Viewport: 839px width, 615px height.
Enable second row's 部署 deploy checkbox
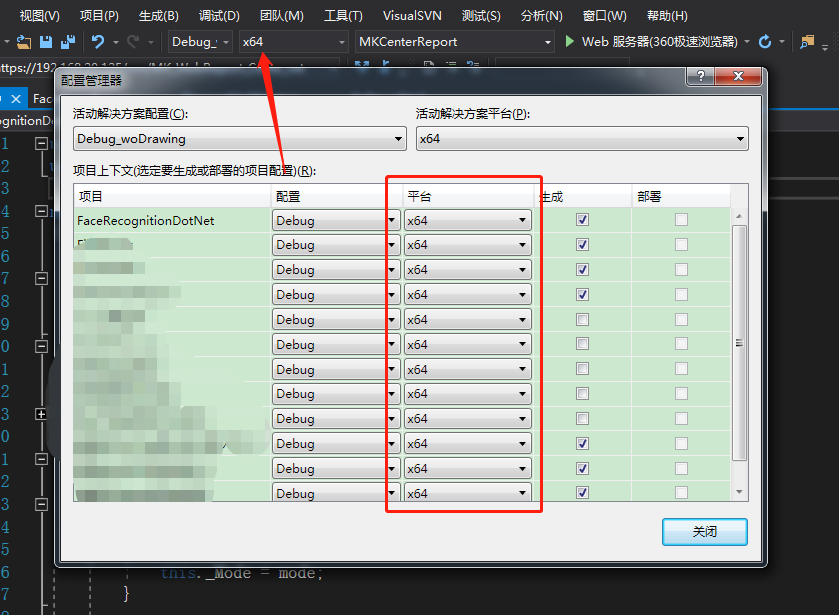tap(681, 245)
